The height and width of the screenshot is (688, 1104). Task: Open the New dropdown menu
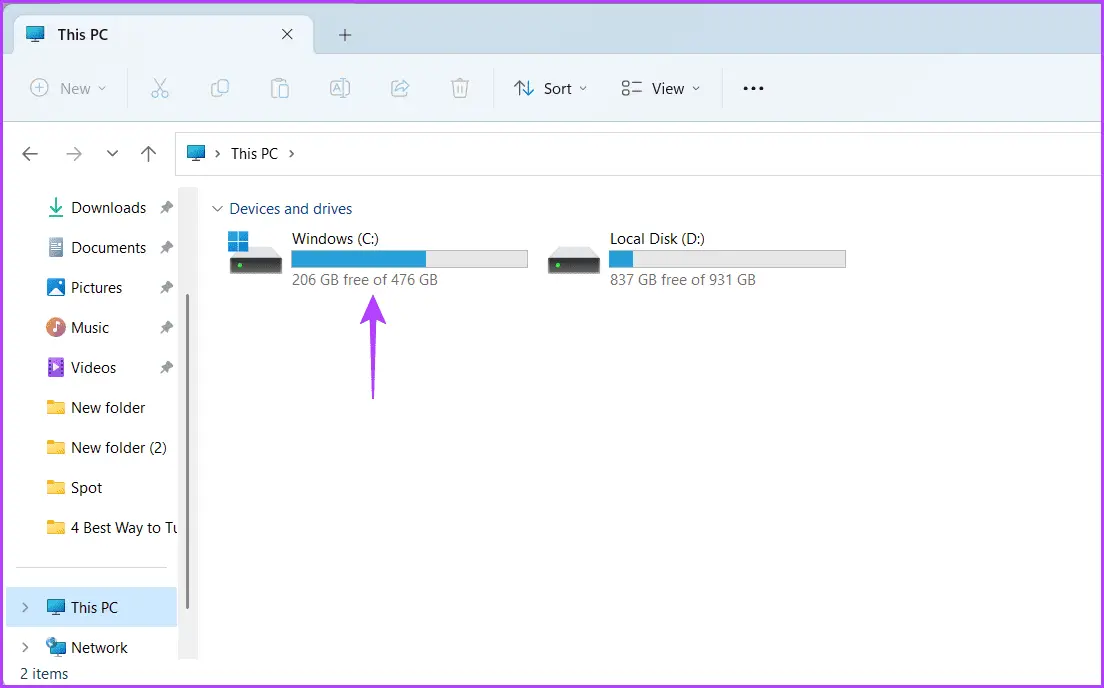(68, 88)
